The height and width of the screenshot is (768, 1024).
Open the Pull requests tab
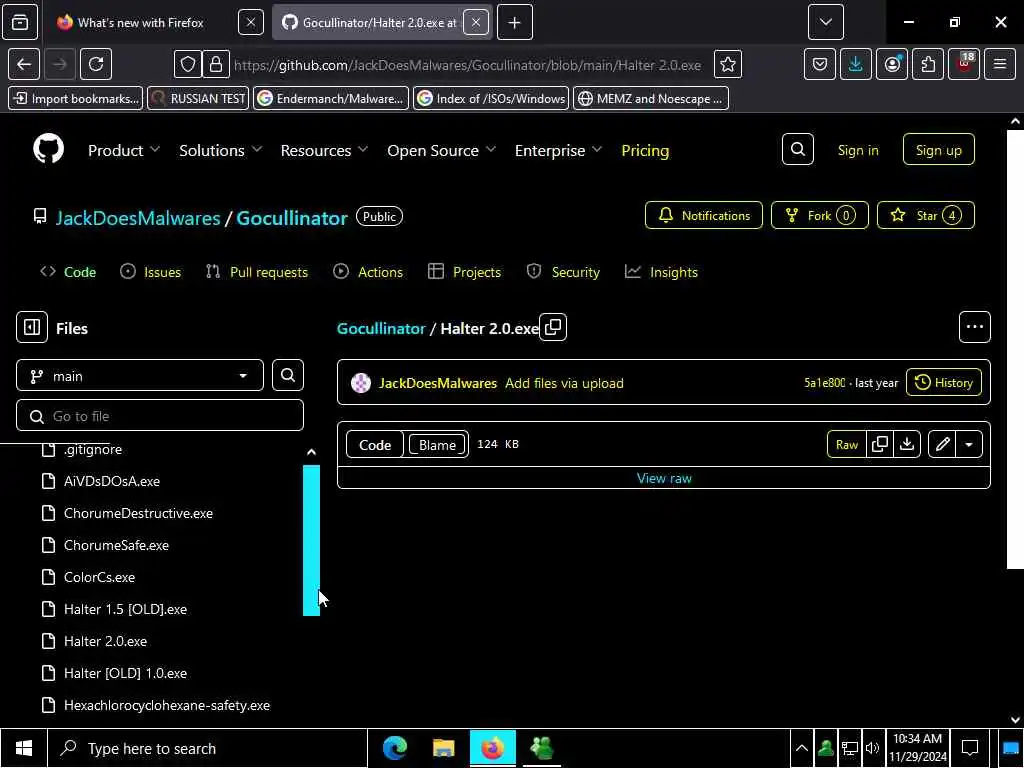point(257,272)
